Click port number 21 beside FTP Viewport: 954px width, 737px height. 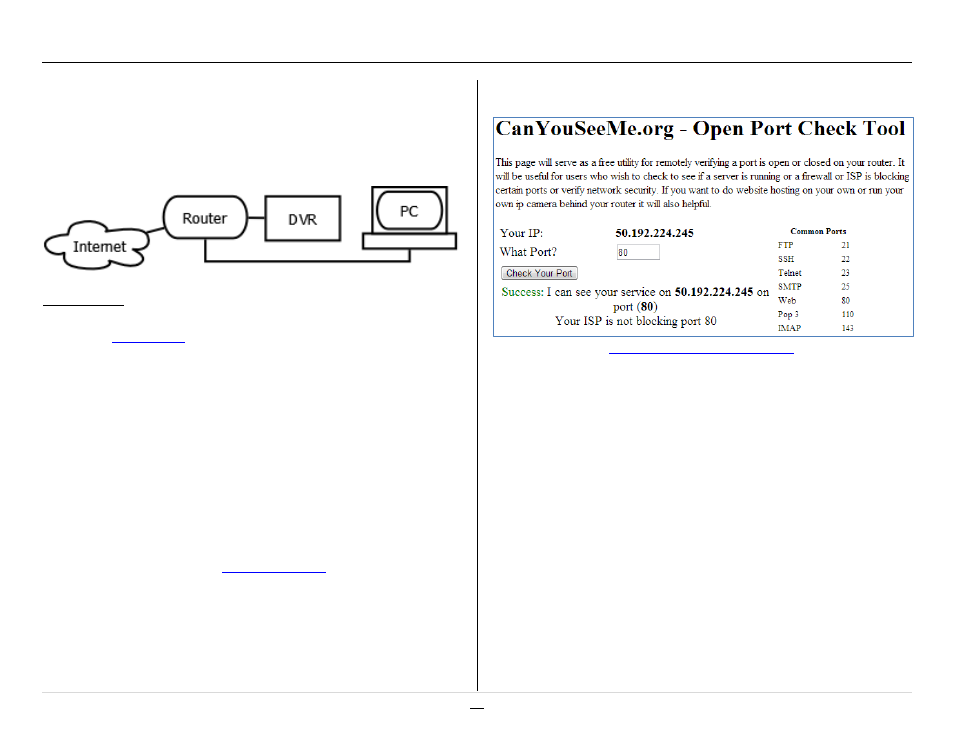click(845, 245)
